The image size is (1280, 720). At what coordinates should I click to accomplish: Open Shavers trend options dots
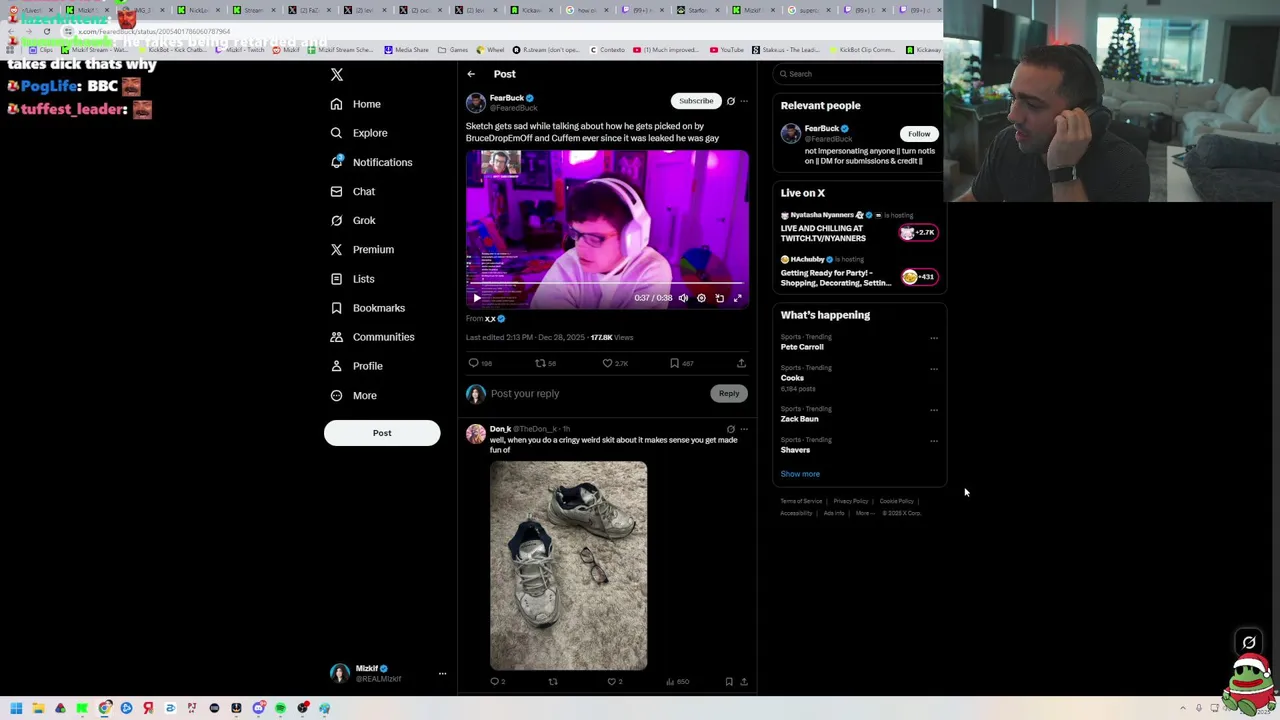coord(934,441)
